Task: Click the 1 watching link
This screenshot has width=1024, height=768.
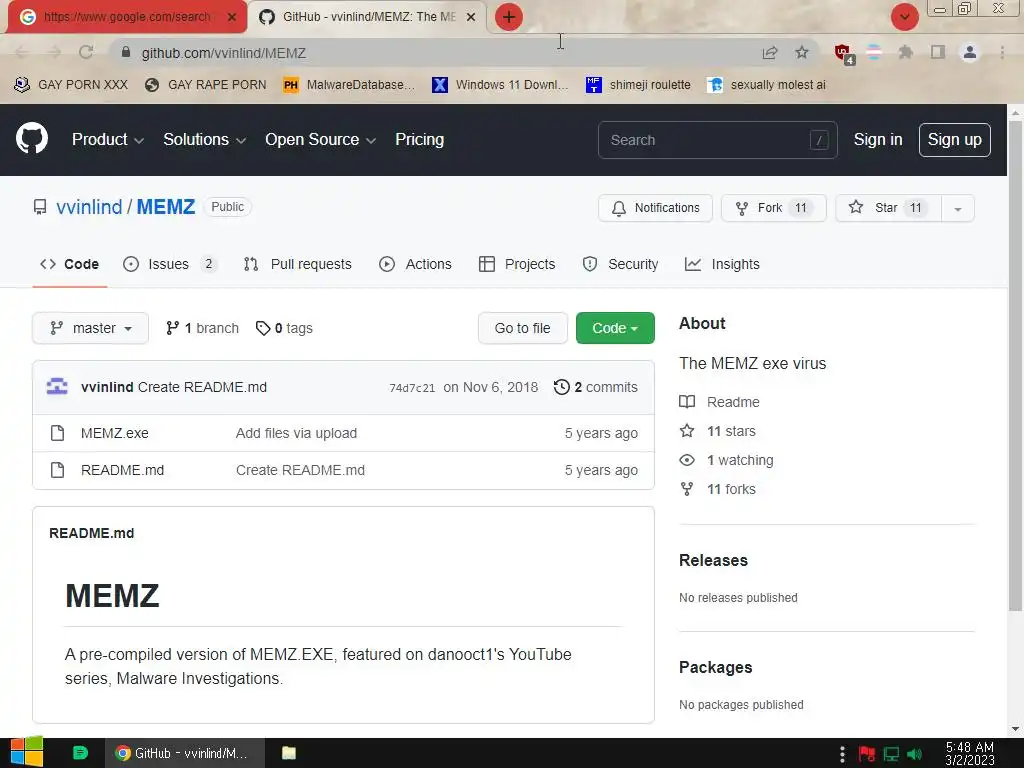Action: [x=726, y=460]
